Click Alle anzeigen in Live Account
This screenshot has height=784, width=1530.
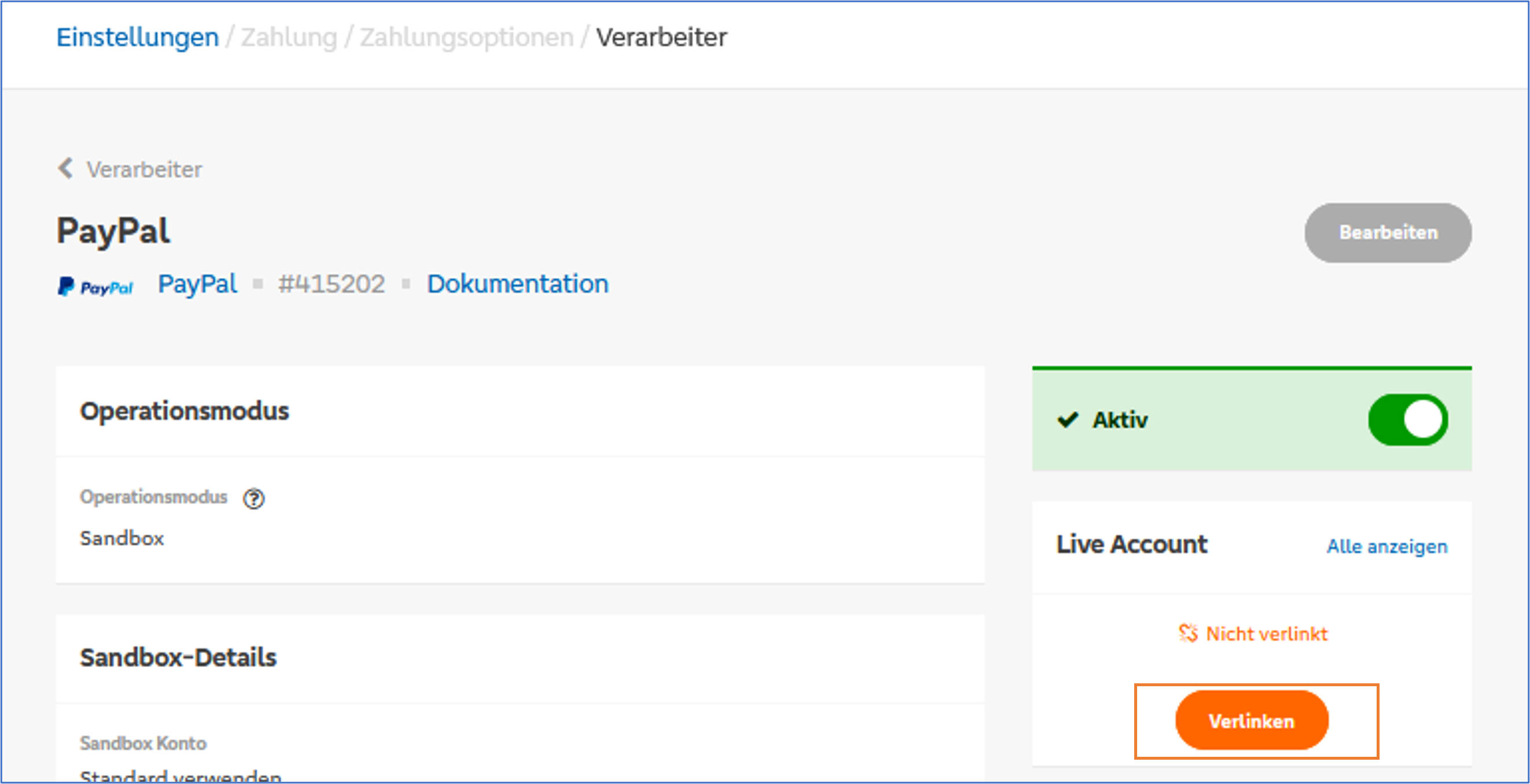coord(1387,546)
